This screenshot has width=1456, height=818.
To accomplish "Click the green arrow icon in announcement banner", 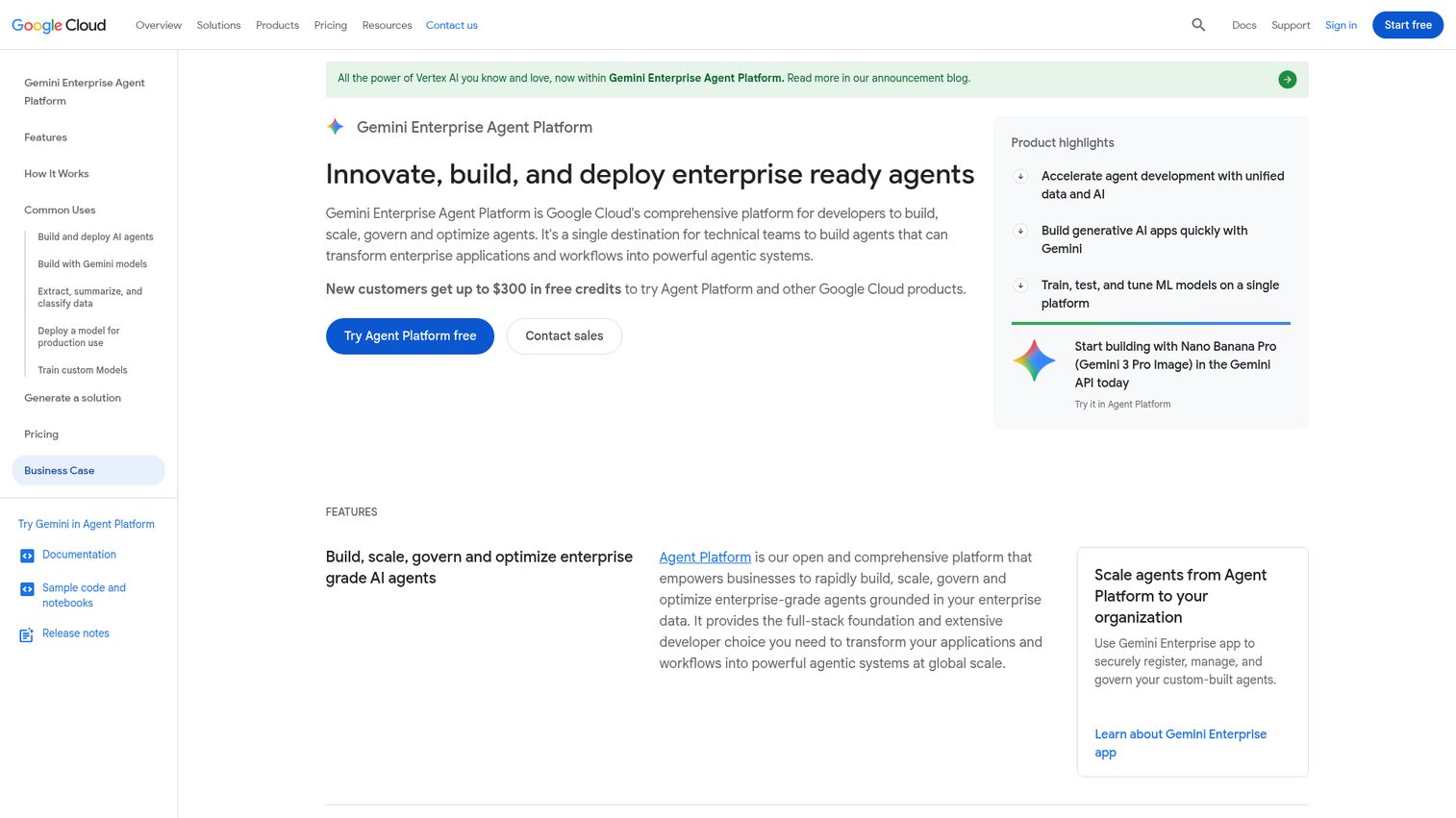I will click(1287, 80).
